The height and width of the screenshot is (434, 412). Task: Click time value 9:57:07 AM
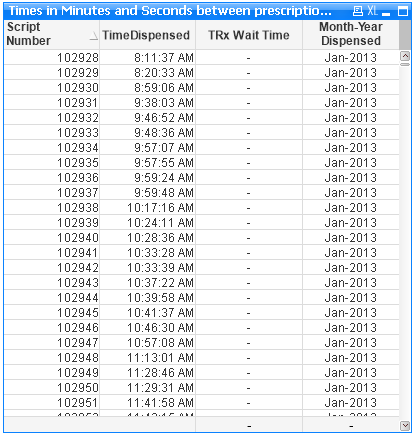[x=164, y=148]
